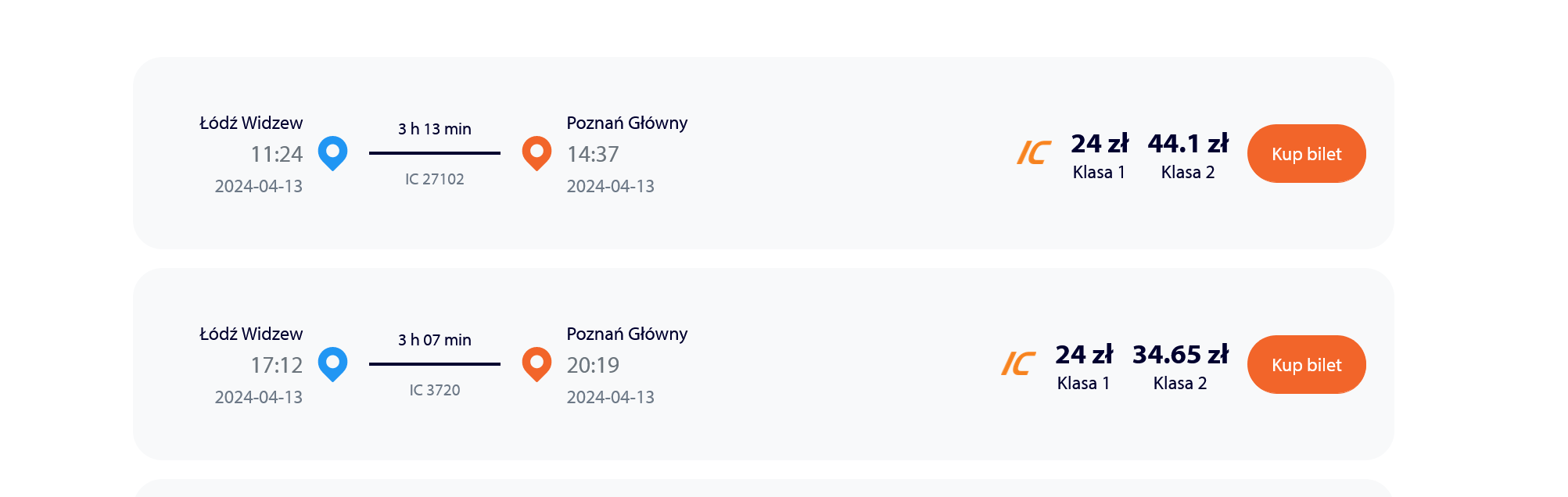This screenshot has width=1568, height=497.
Task: Select the 44.1 zł Klasa 2 price
Action: (x=1188, y=156)
